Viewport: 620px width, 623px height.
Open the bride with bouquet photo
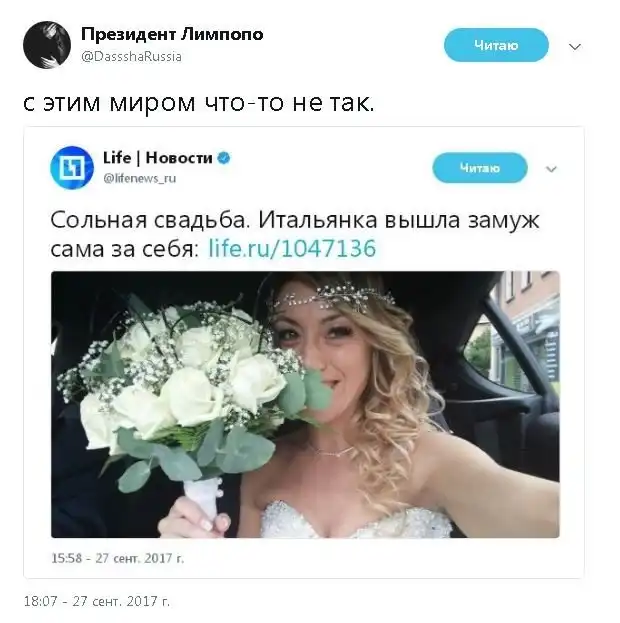coord(305,404)
